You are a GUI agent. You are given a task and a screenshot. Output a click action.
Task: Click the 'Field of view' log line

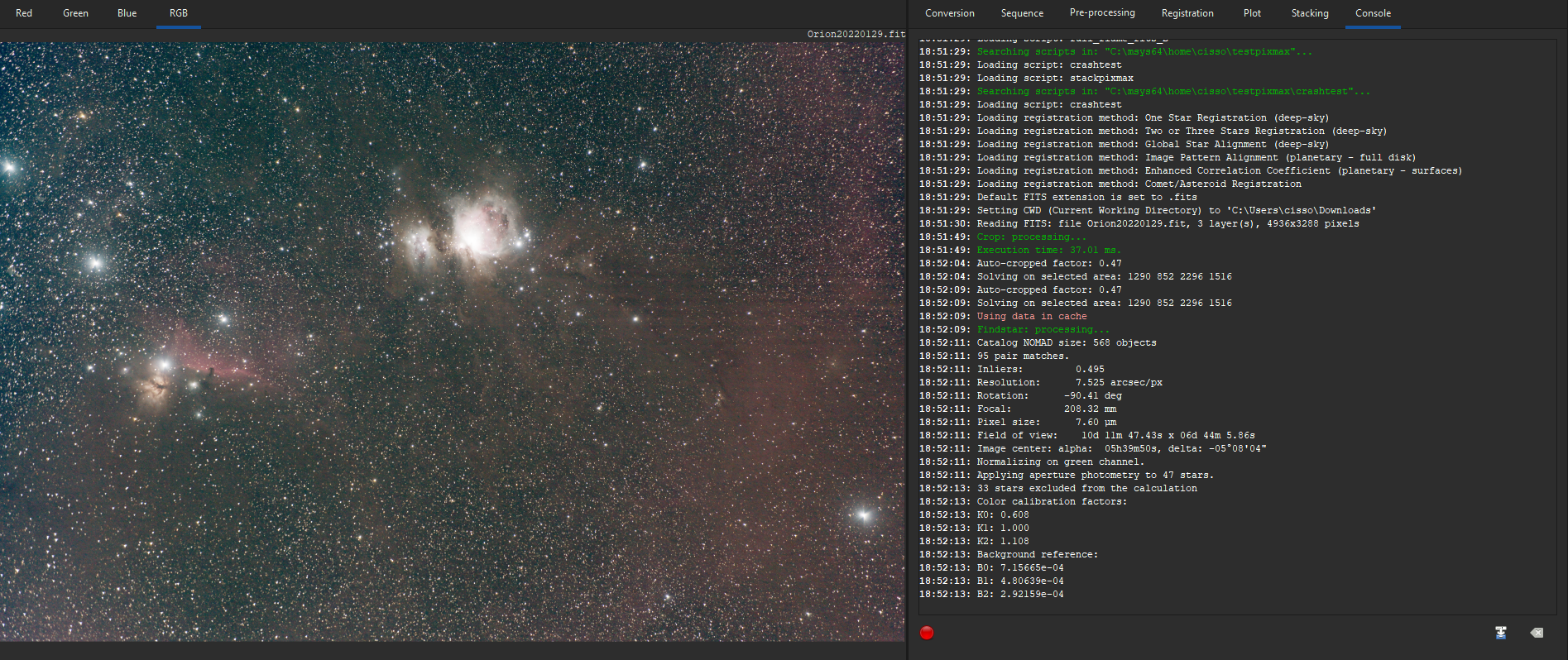(1086, 436)
